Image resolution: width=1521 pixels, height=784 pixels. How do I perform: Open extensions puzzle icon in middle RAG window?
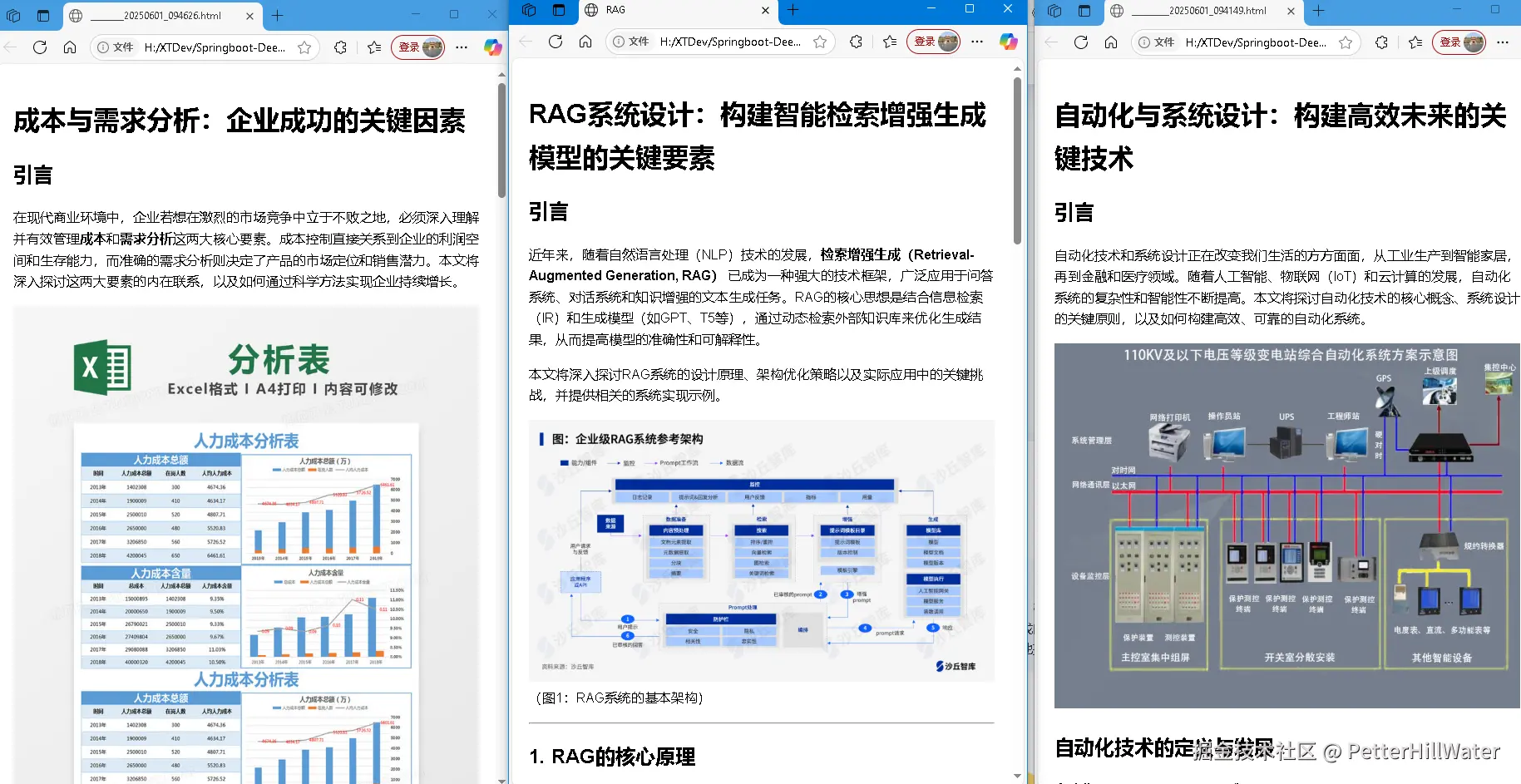856,42
